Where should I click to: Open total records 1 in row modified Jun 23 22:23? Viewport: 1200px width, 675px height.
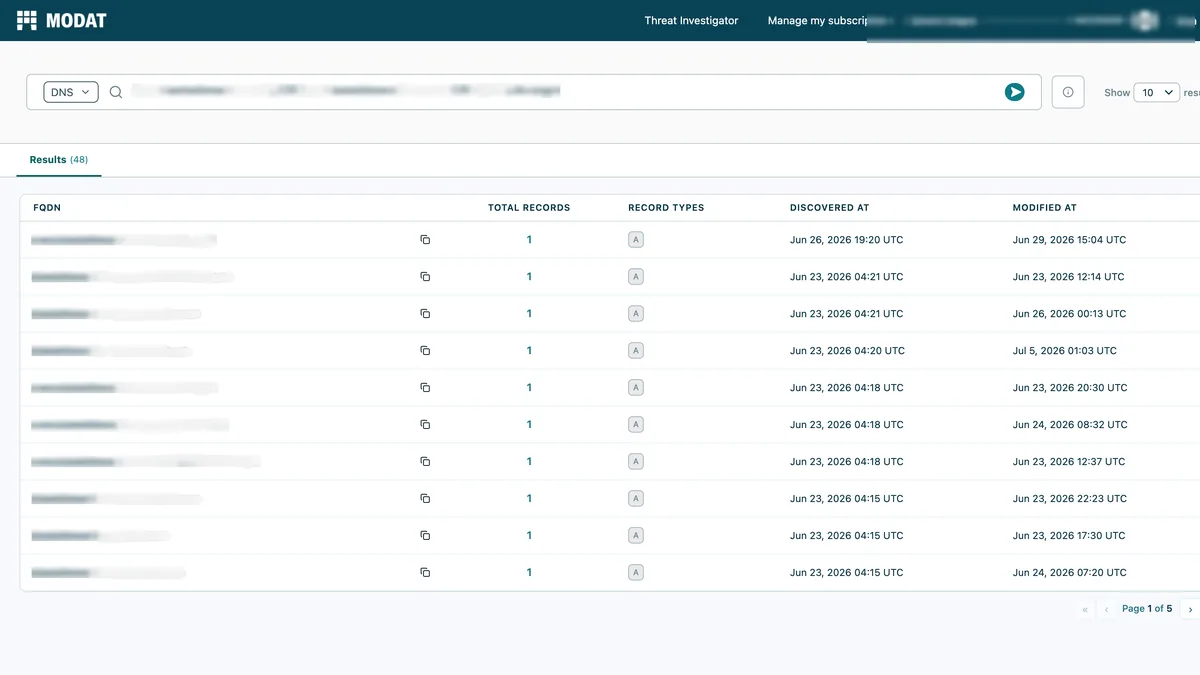coord(529,499)
